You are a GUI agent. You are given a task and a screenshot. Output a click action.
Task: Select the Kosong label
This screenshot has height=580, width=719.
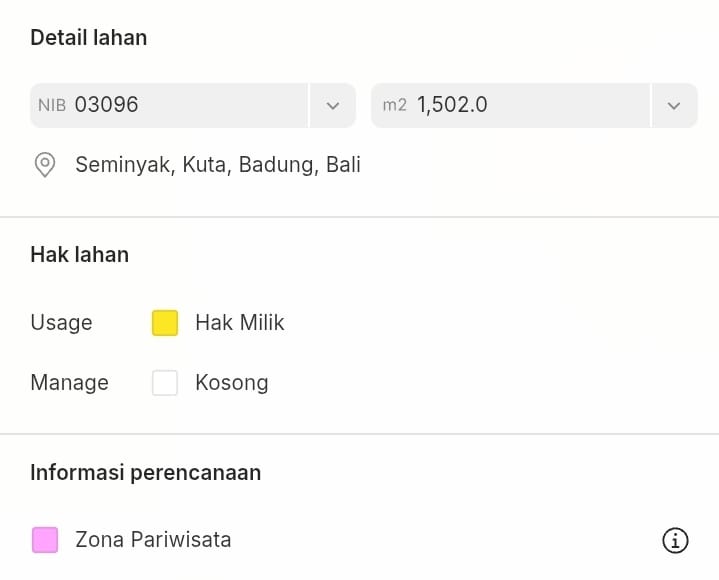tap(232, 383)
